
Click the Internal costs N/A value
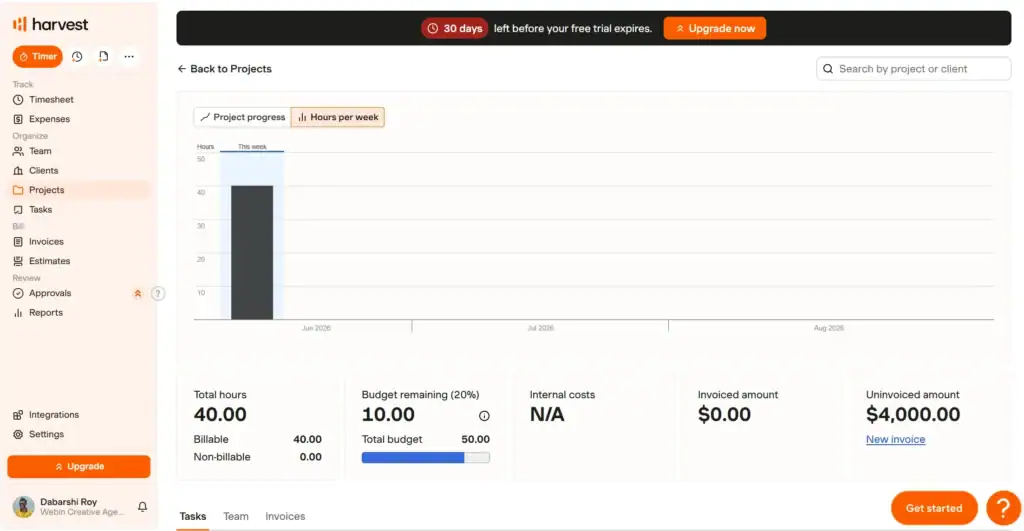coord(547,414)
